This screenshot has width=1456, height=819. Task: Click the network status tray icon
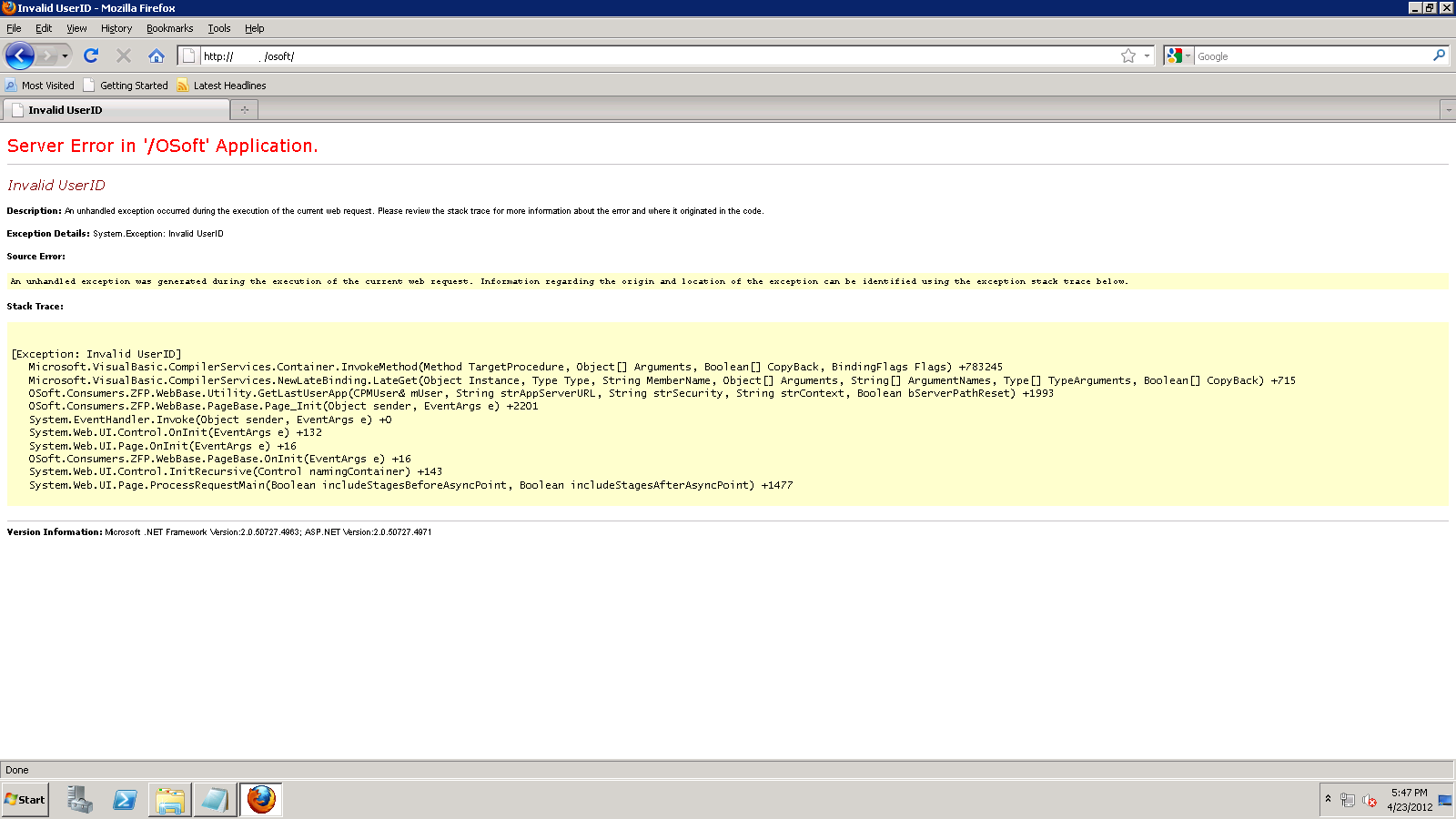pos(1348,800)
